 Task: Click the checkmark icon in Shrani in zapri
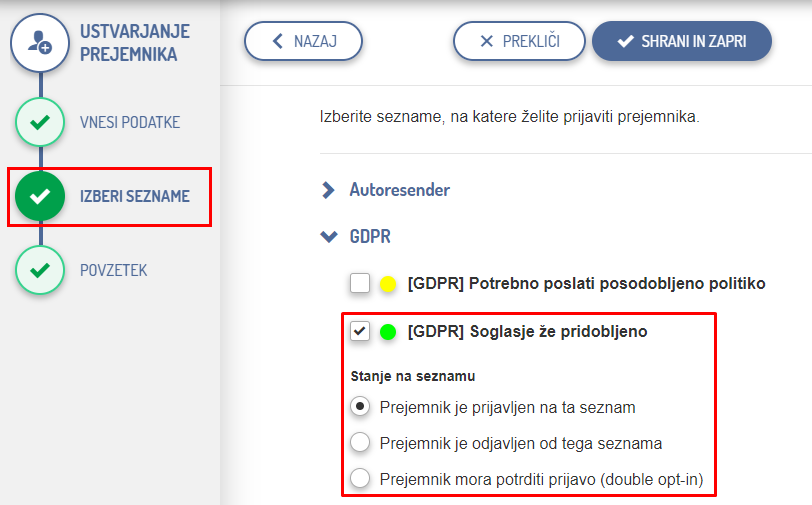tap(626, 41)
